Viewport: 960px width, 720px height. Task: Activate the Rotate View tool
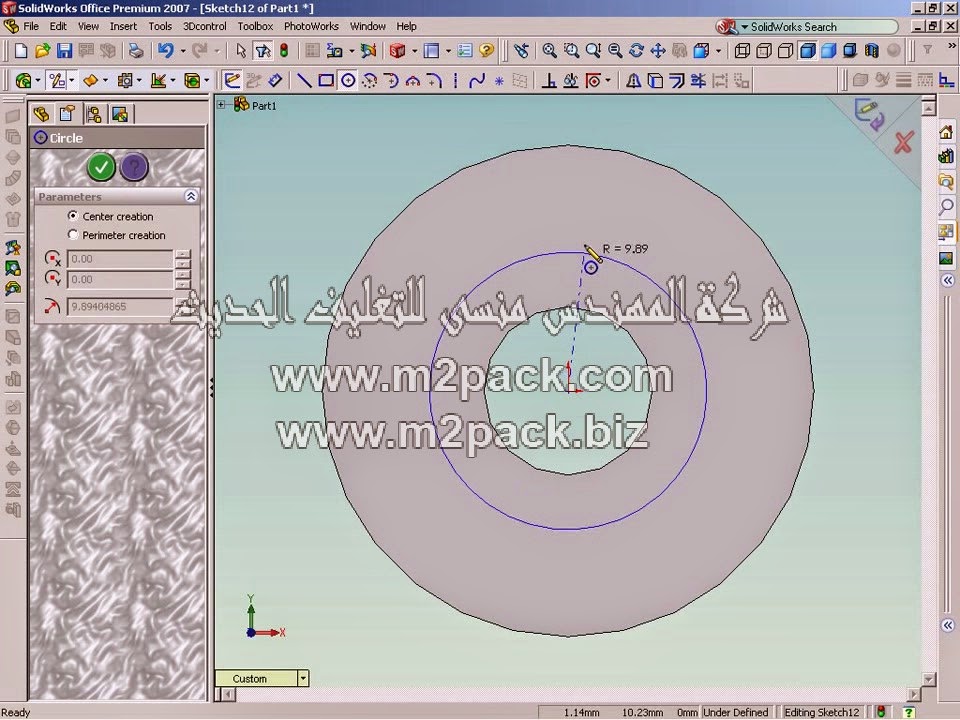[x=636, y=51]
